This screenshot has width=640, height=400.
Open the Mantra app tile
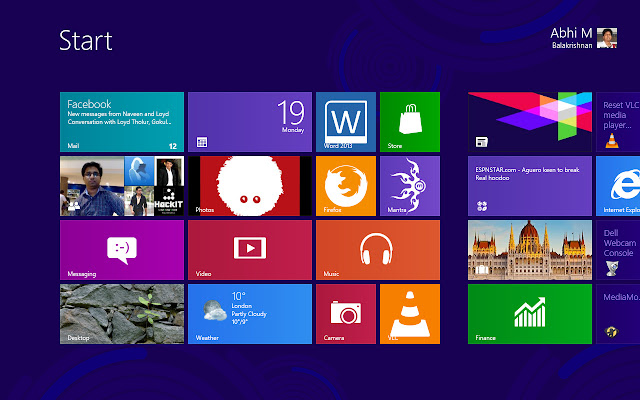[410, 186]
